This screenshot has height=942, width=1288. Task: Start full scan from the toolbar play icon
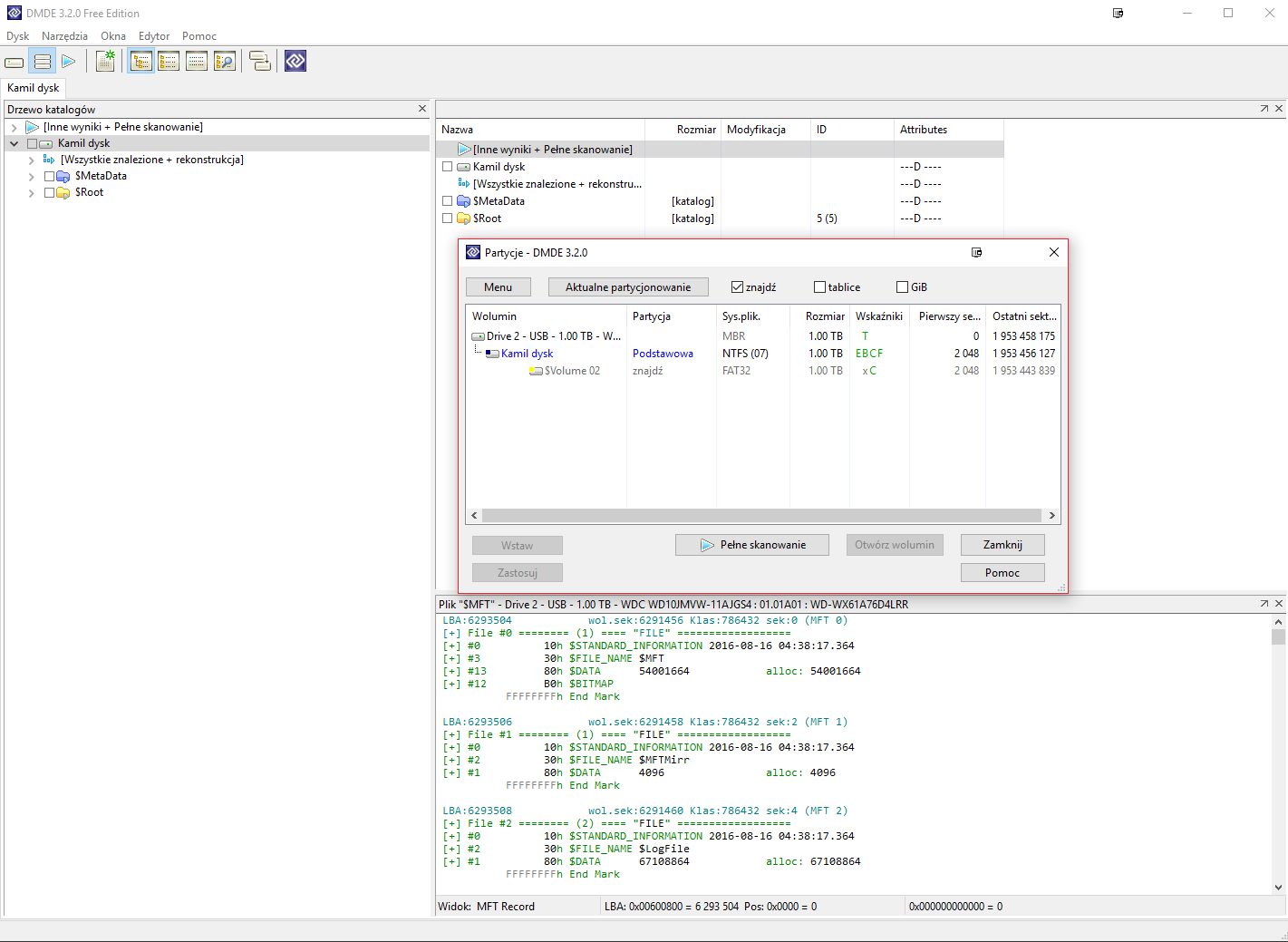point(69,62)
